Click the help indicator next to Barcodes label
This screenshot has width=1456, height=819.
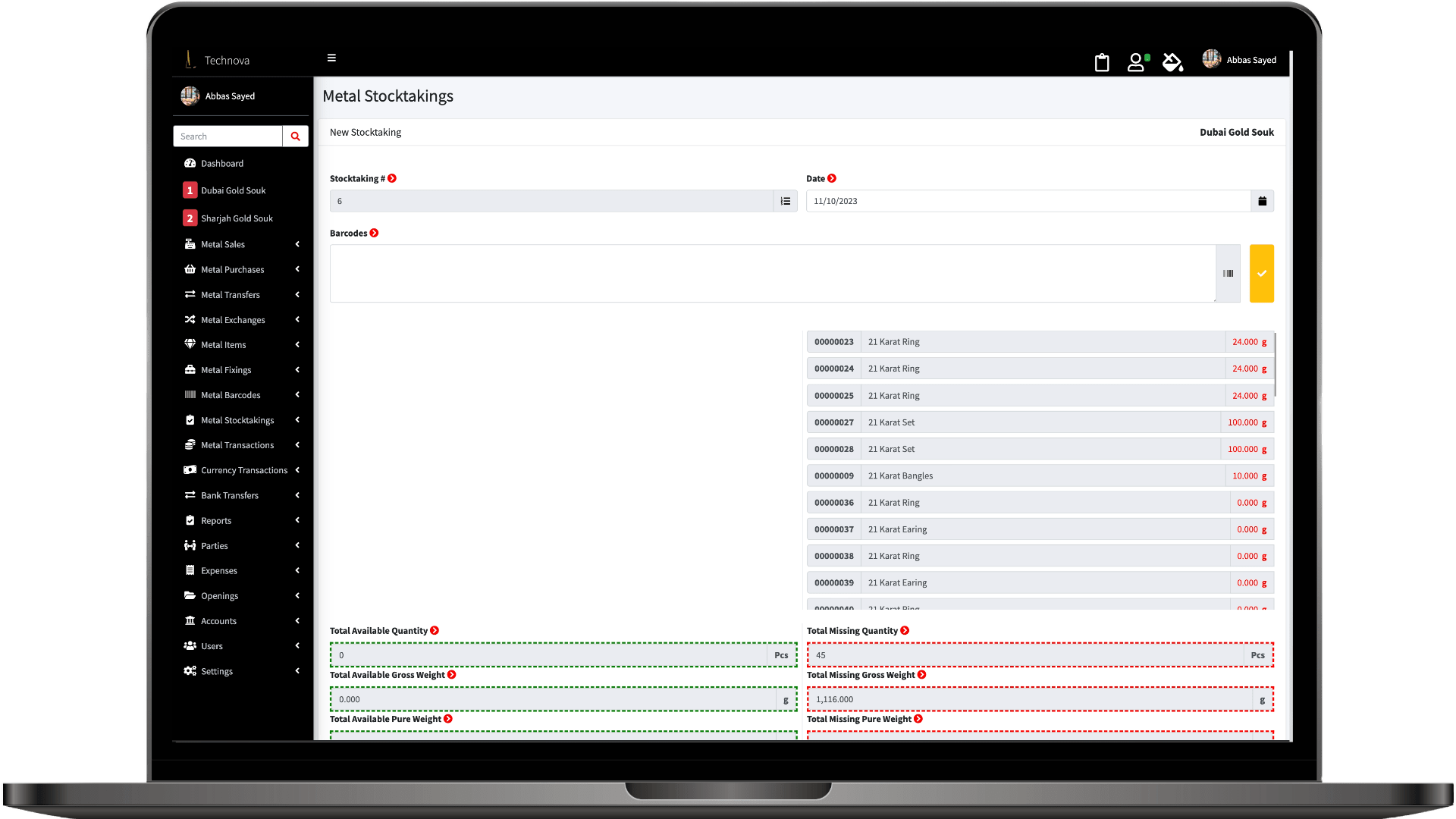tap(373, 233)
